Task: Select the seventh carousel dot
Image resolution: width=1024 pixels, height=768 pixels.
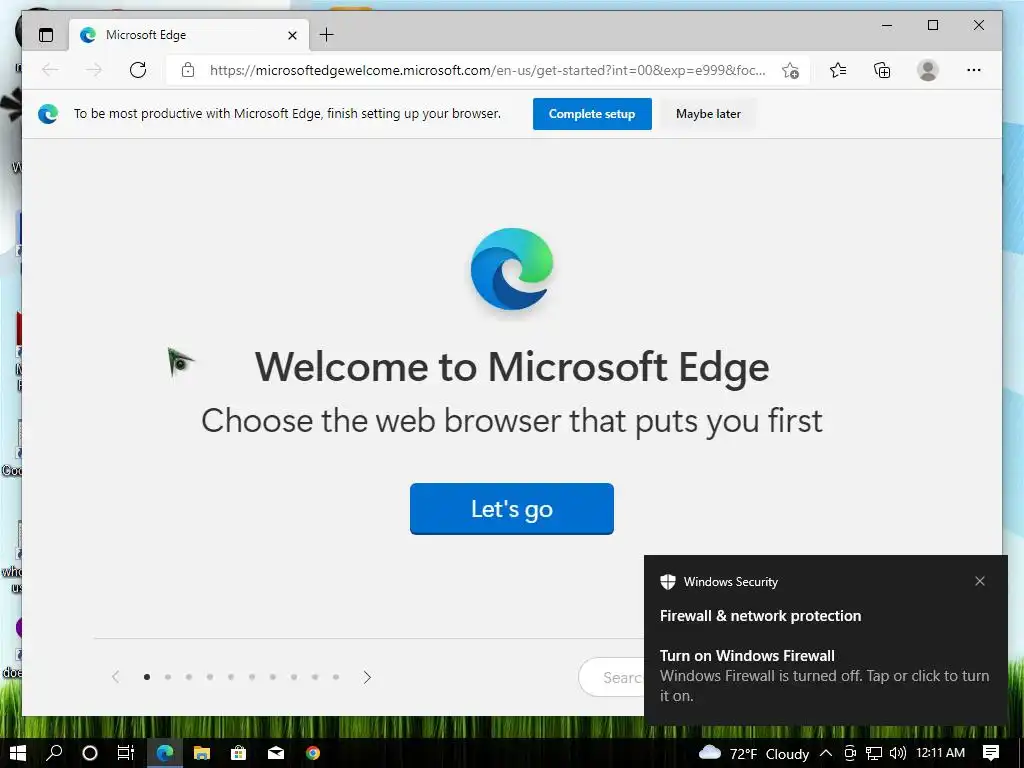Action: [272, 677]
